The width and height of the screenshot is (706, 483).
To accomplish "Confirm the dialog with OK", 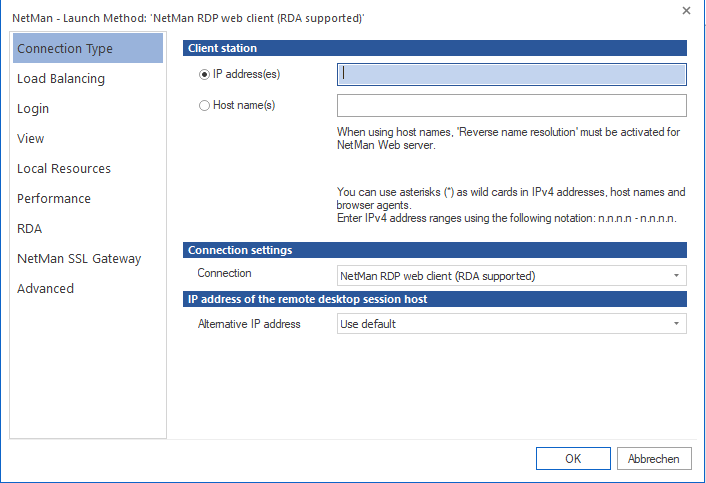I will pos(572,458).
